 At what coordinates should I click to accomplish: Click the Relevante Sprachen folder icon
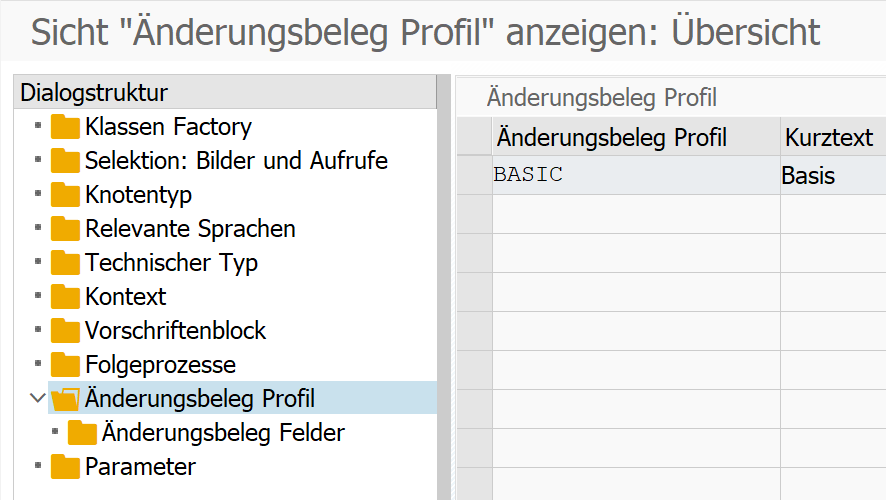coord(66,229)
